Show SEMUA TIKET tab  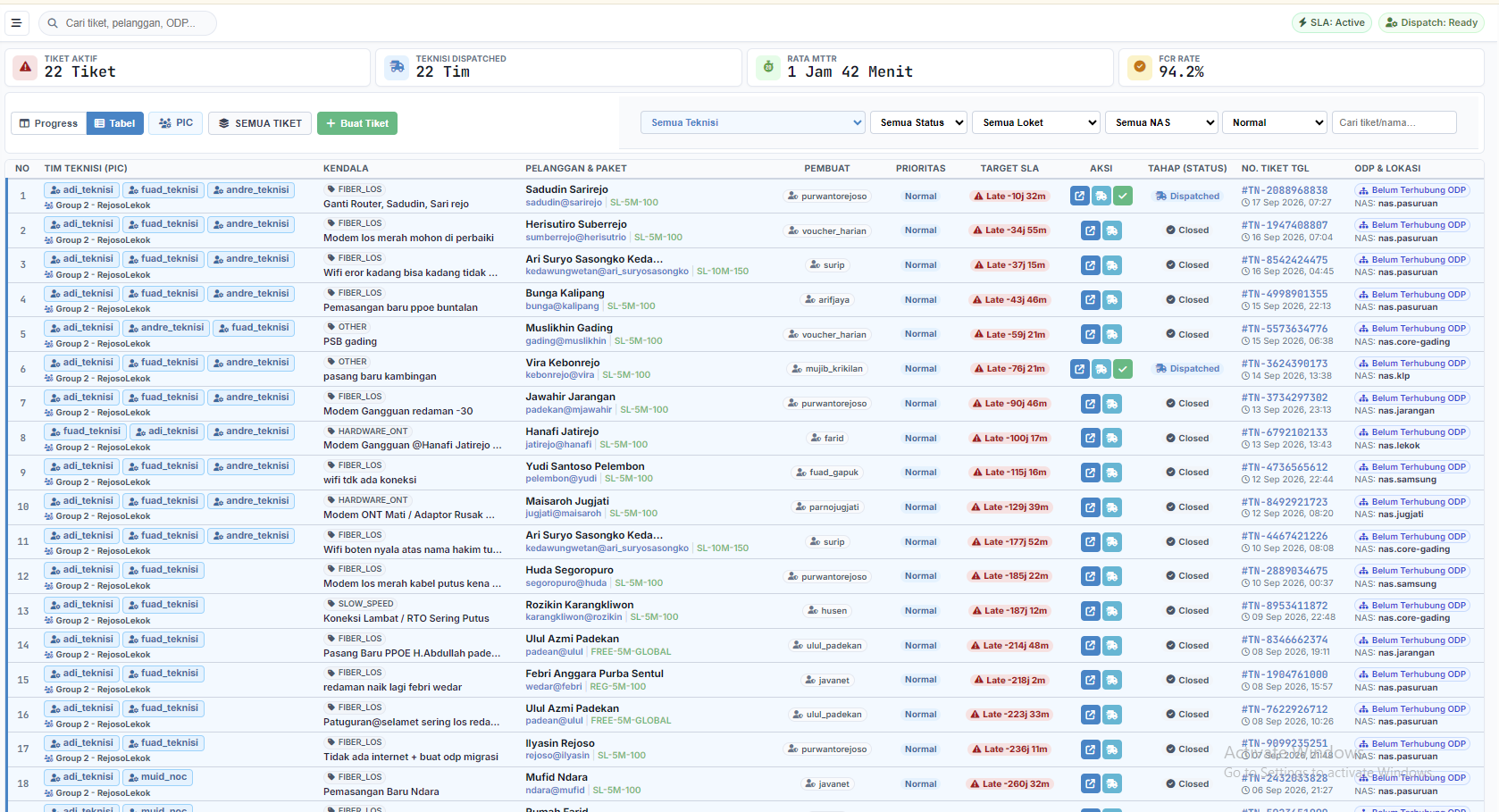point(260,123)
